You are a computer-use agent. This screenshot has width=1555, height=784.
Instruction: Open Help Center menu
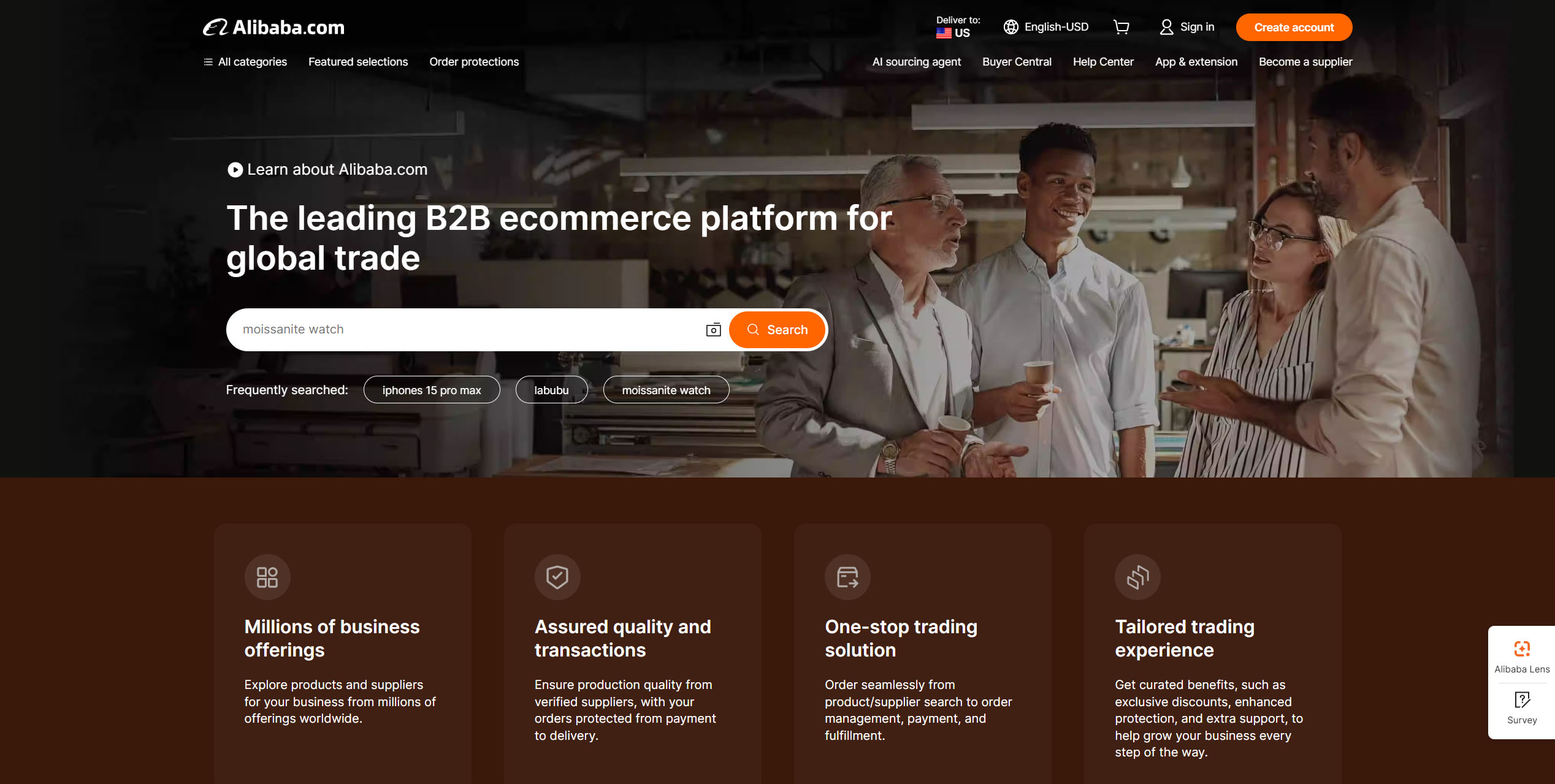click(x=1103, y=62)
